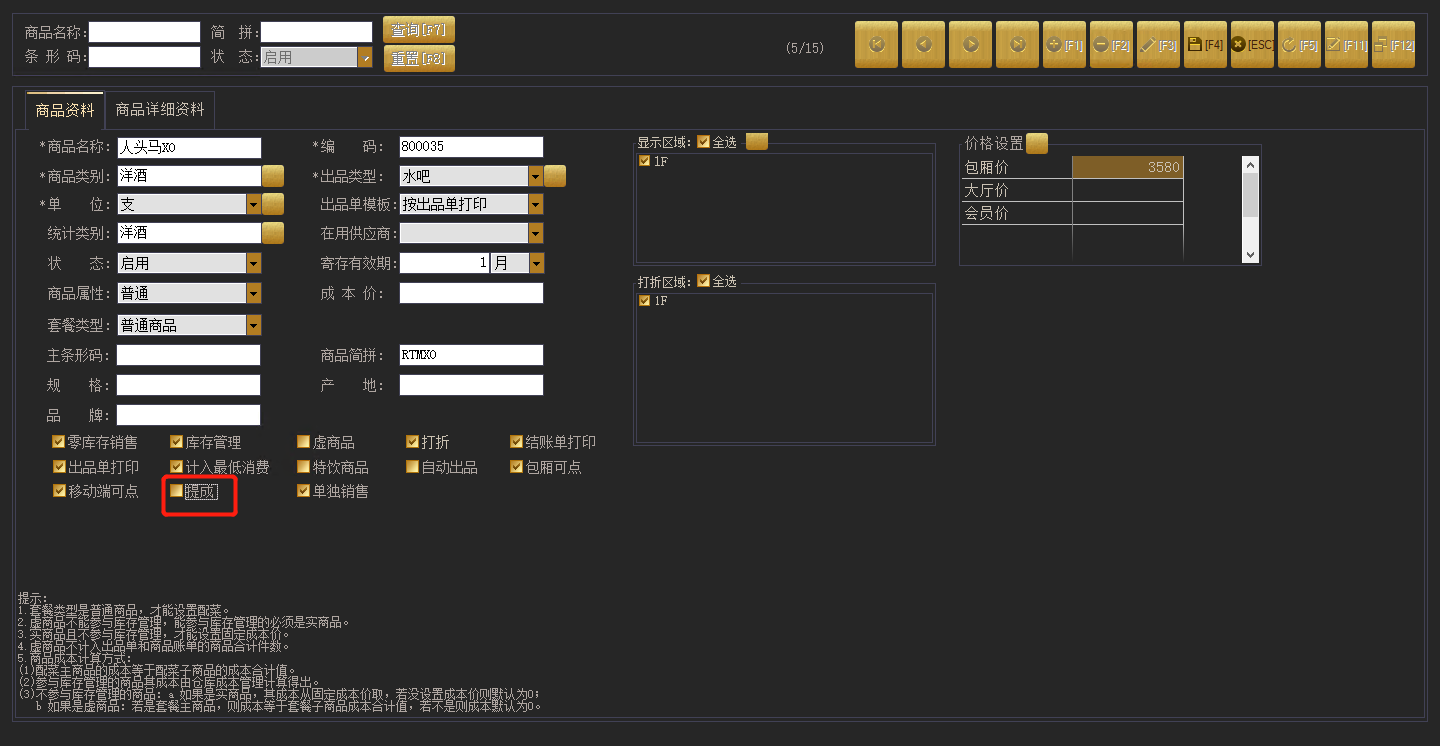
Task: Click the 查询[F7] button
Action: (419, 30)
